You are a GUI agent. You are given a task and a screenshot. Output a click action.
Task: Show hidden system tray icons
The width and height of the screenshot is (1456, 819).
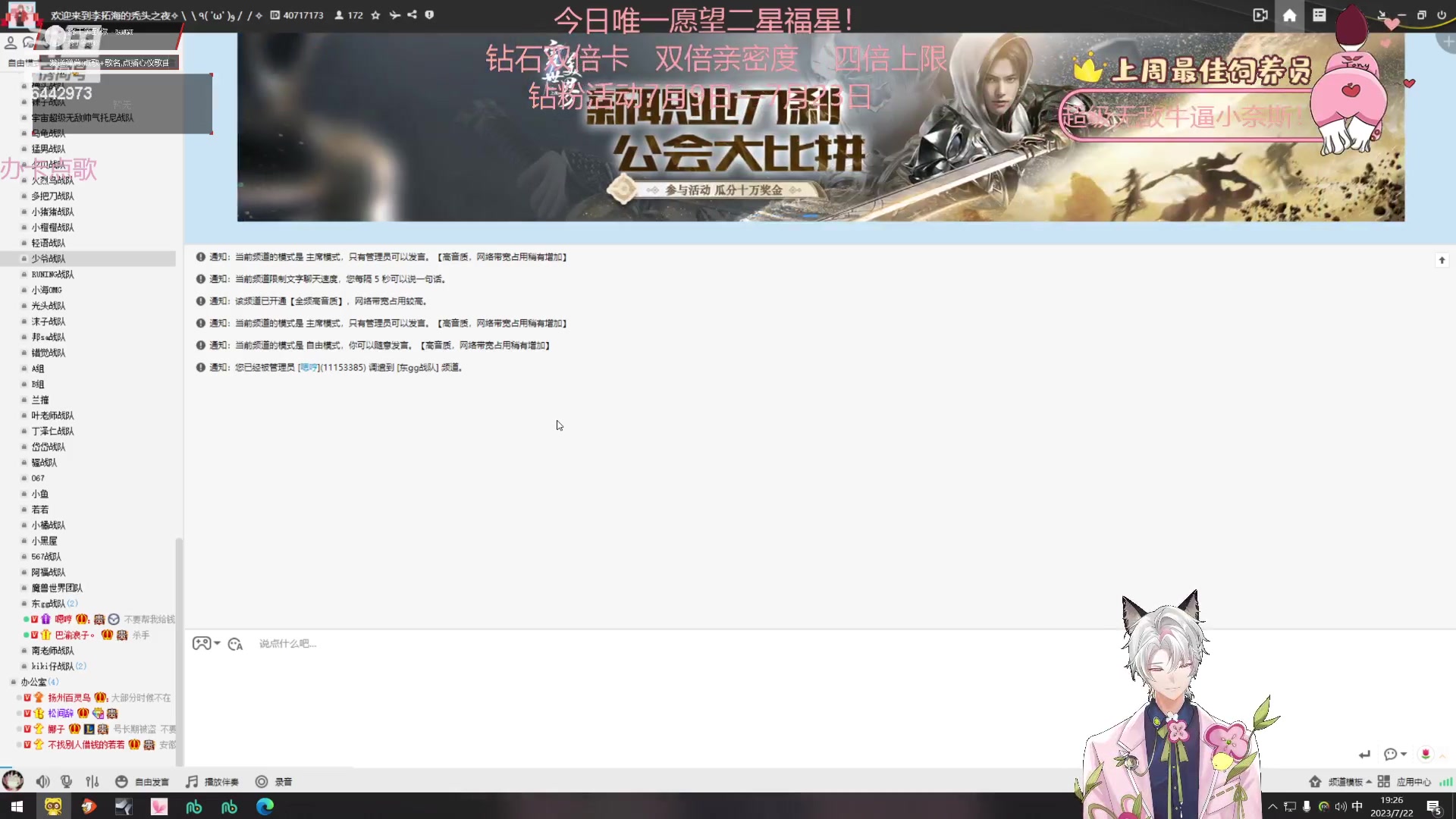tap(1272, 807)
